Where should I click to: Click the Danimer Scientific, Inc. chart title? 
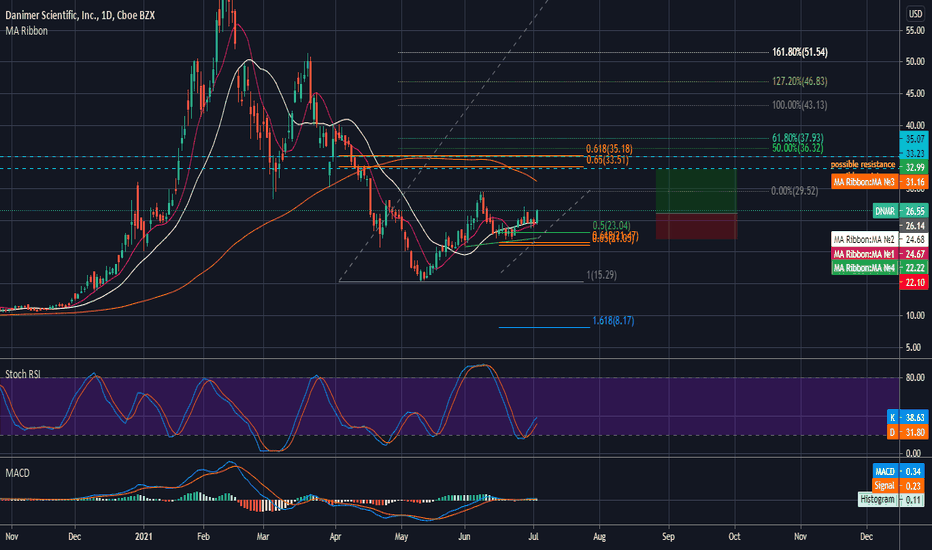[80, 15]
